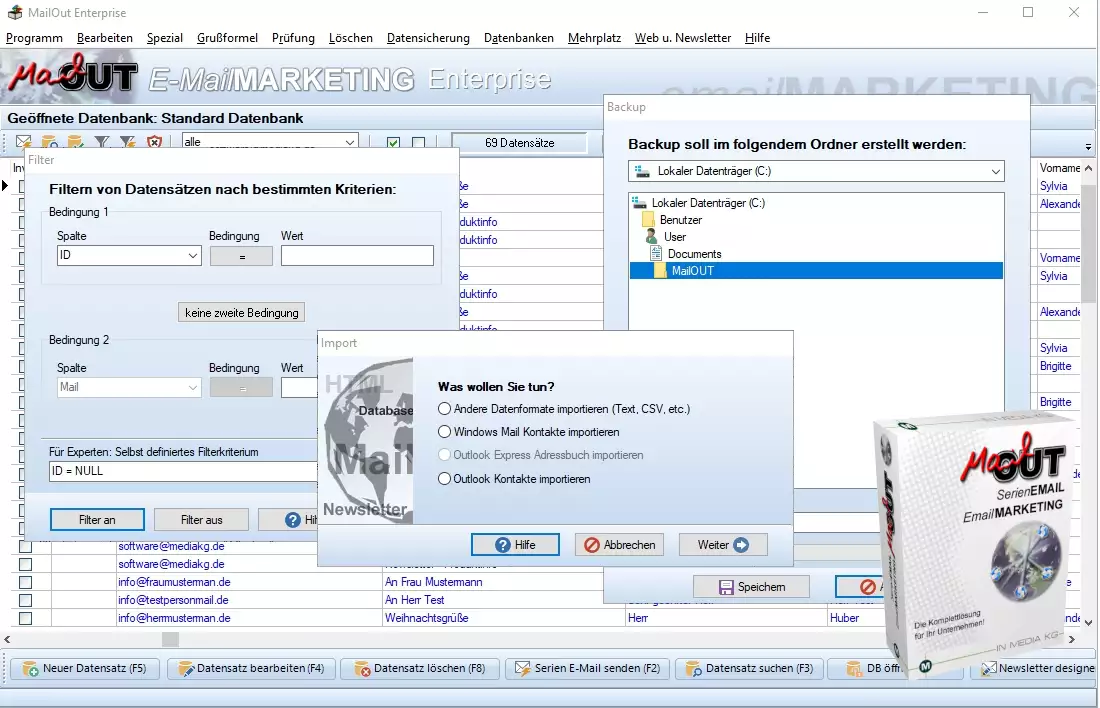Viewport: 1100px width, 708px height.
Task: Open the backup drive selection dropdown
Action: pyautogui.click(x=995, y=171)
